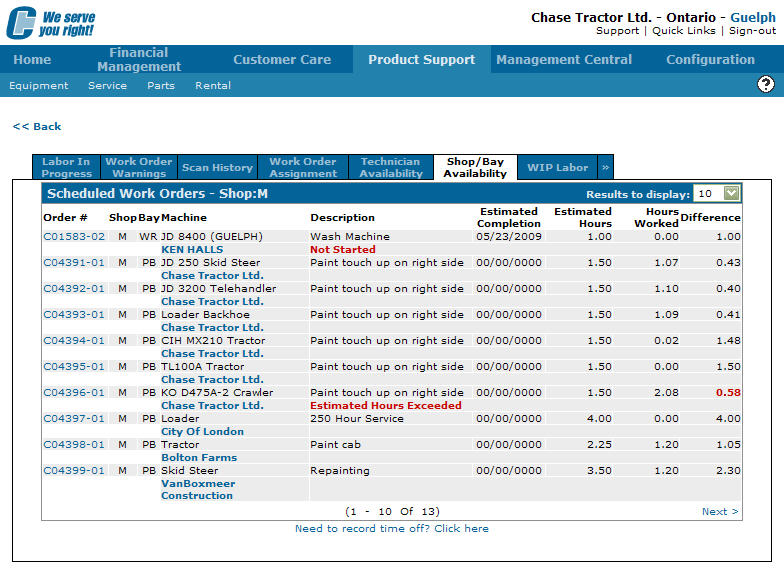Screen dimensions: 784x568
Task: Switch to the Technician Availability tab
Action: coord(390,168)
